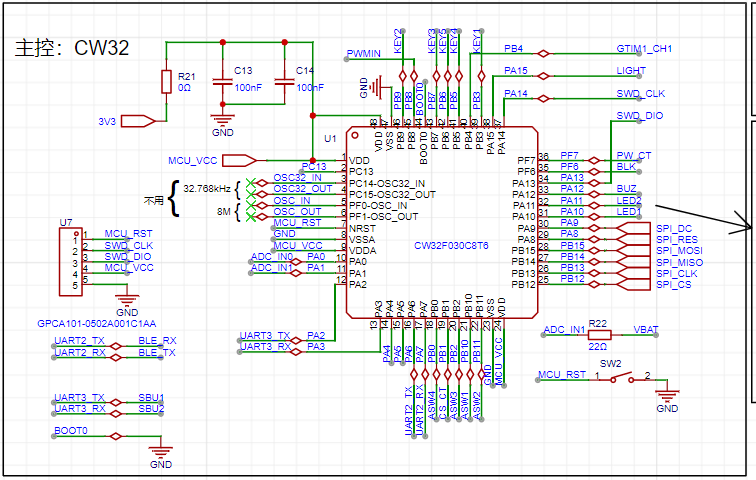The width and height of the screenshot is (756, 480).
Task: Click the SPI_MOSI label
Action: (679, 251)
